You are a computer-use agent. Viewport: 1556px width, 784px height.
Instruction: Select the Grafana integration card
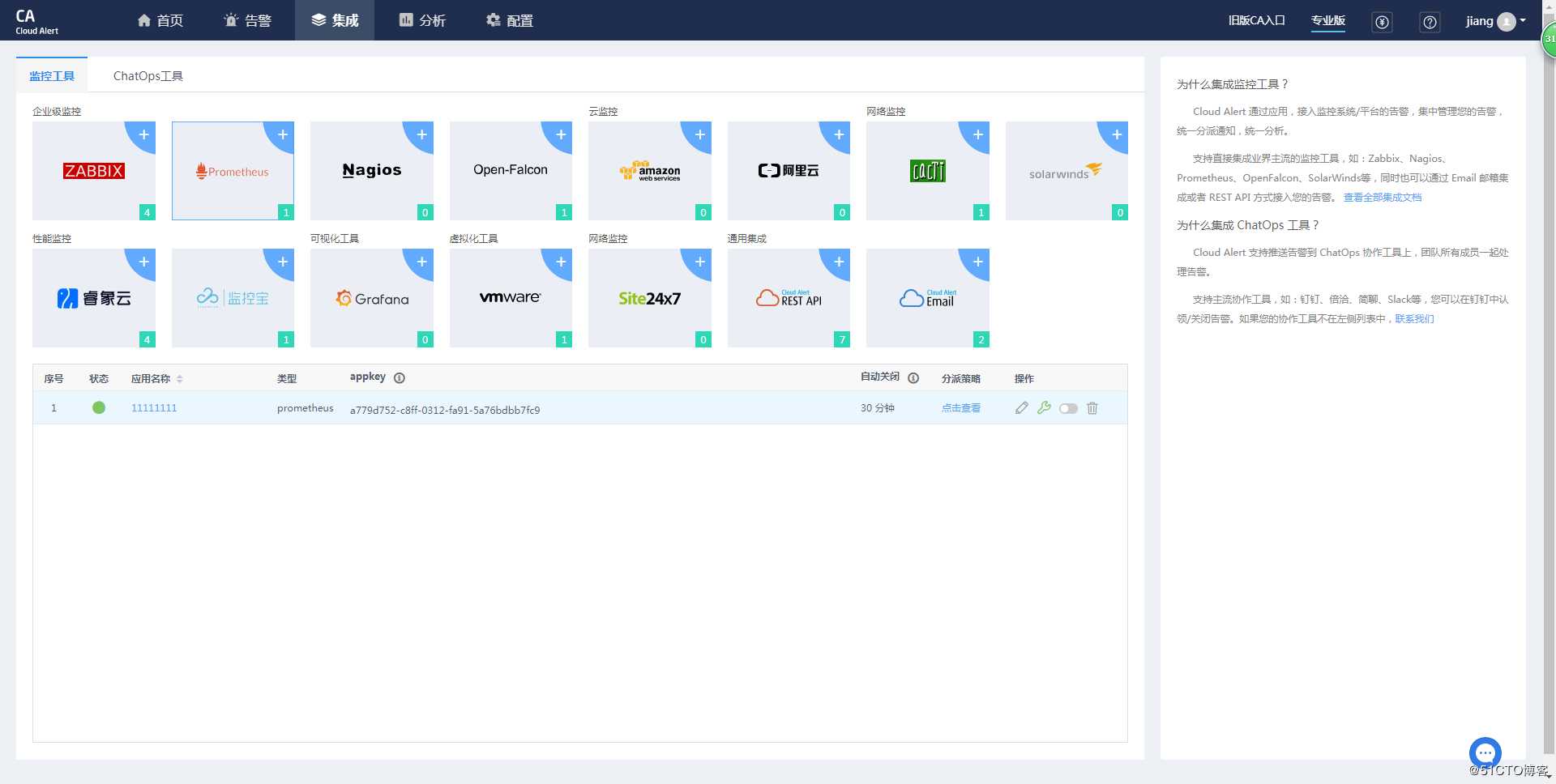pyautogui.click(x=372, y=298)
